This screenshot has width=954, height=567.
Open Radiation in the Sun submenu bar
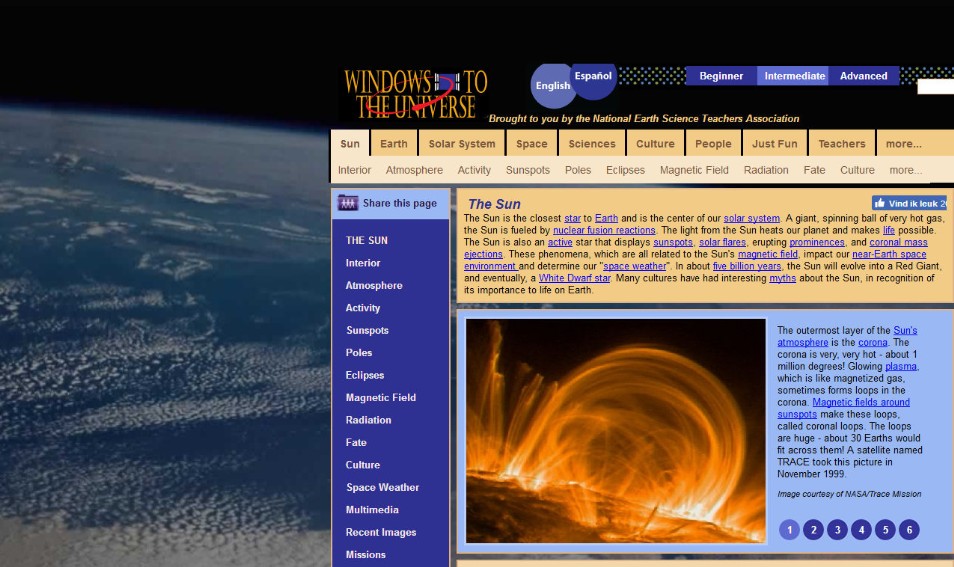(x=766, y=170)
